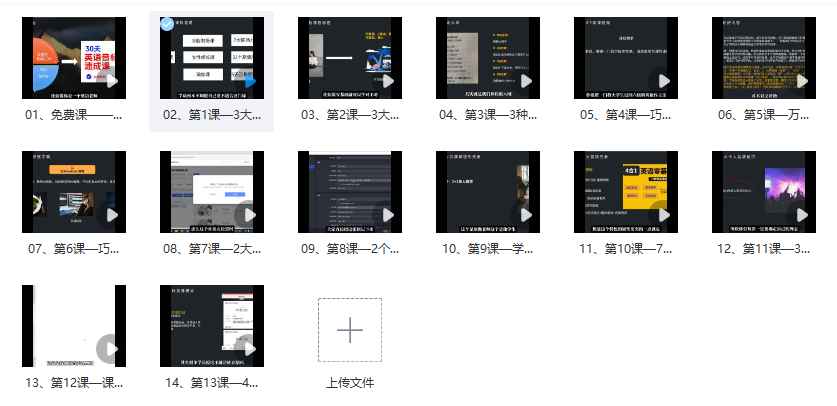
Task: Open the 08、第7课 video thumbnail
Action: pyautogui.click(x=211, y=192)
